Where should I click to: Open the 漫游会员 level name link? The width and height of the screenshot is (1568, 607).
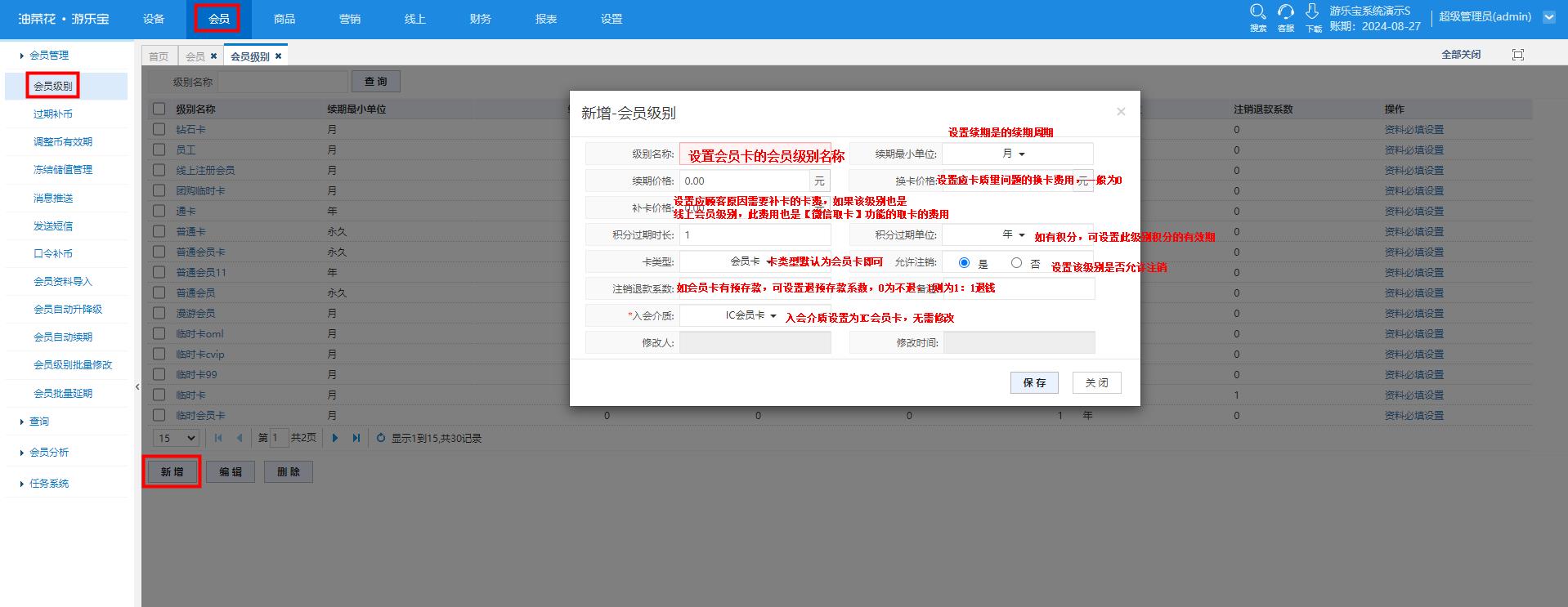tap(195, 313)
